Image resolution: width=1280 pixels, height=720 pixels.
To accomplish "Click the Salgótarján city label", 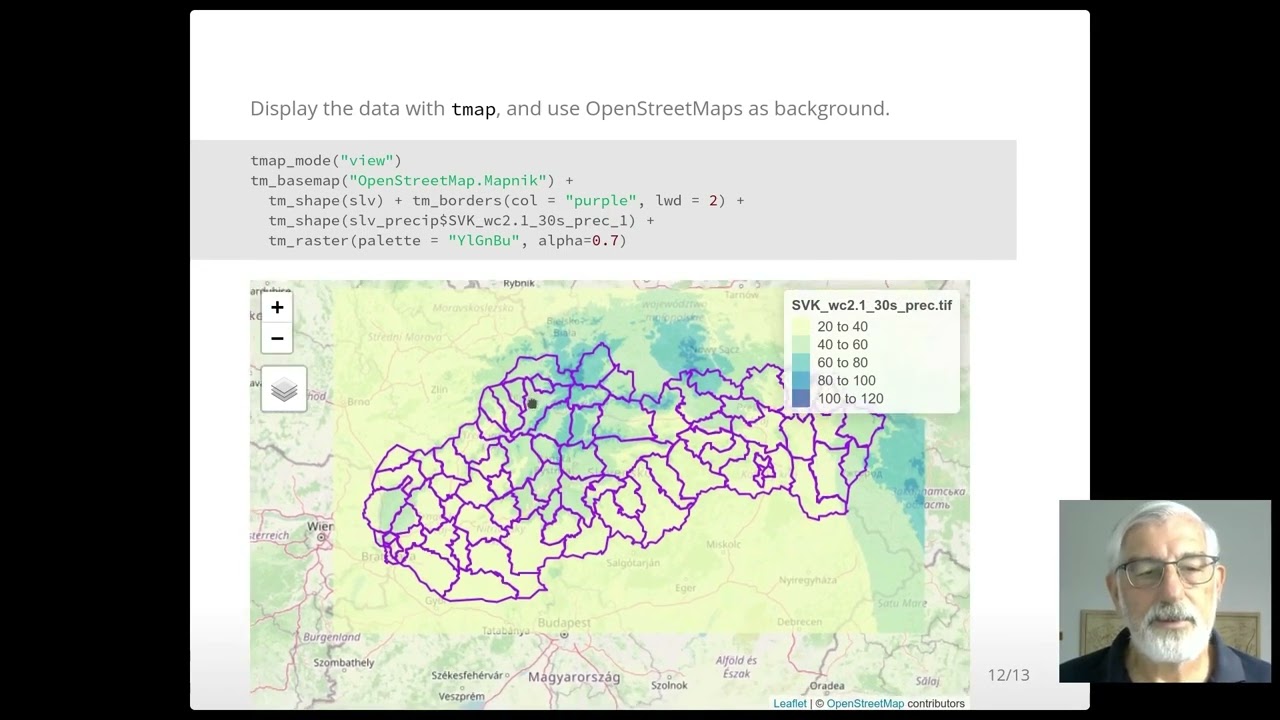I will pos(633,563).
